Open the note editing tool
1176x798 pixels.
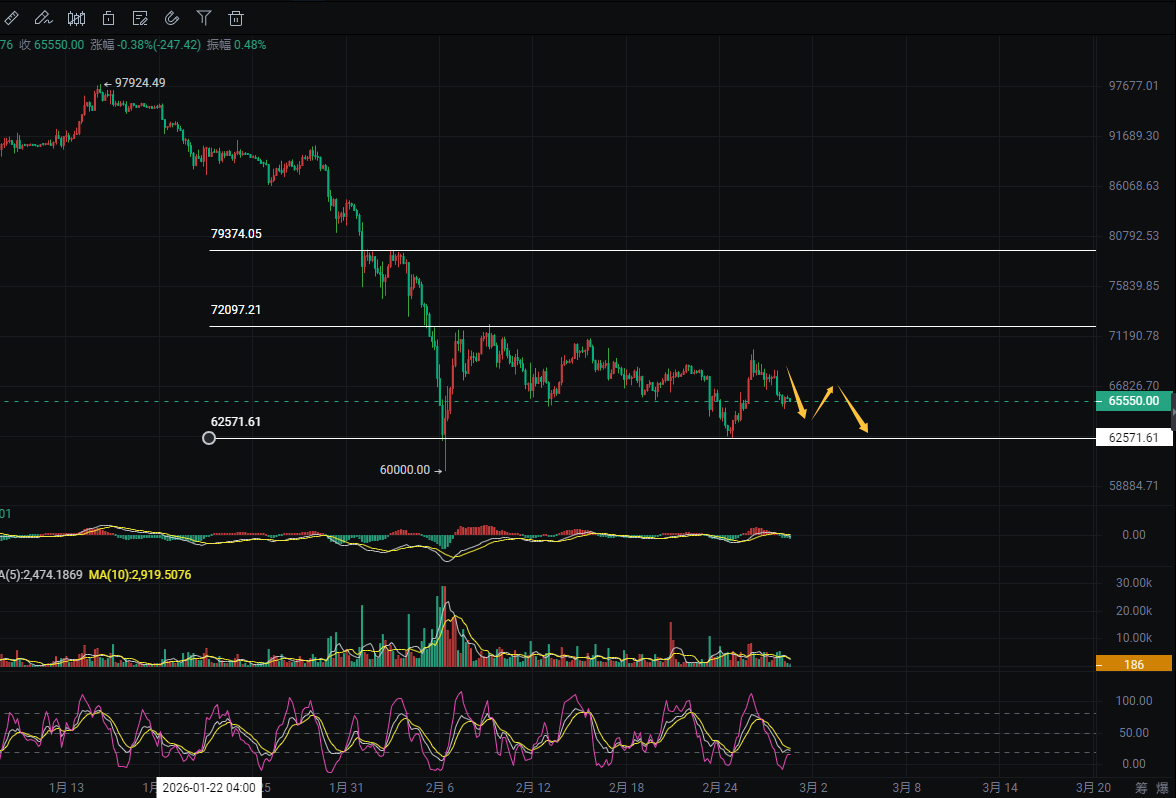coord(140,17)
